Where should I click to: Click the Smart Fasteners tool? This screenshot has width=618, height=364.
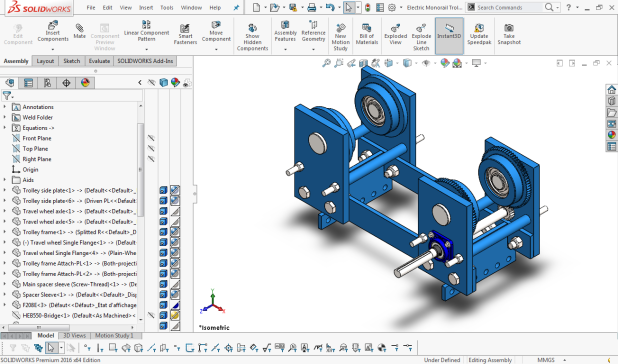point(185,34)
